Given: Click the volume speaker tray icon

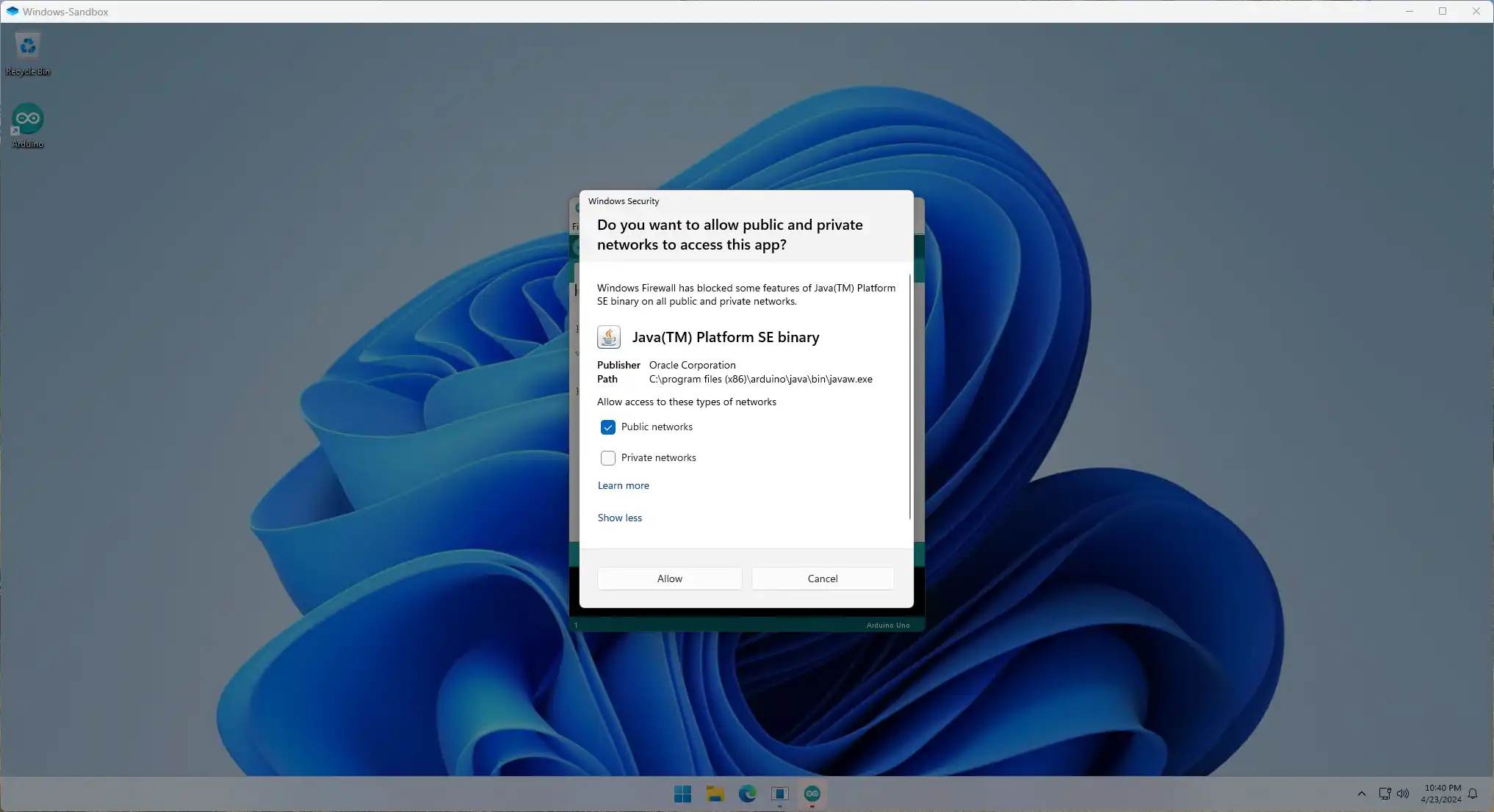Looking at the screenshot, I should 1403,794.
